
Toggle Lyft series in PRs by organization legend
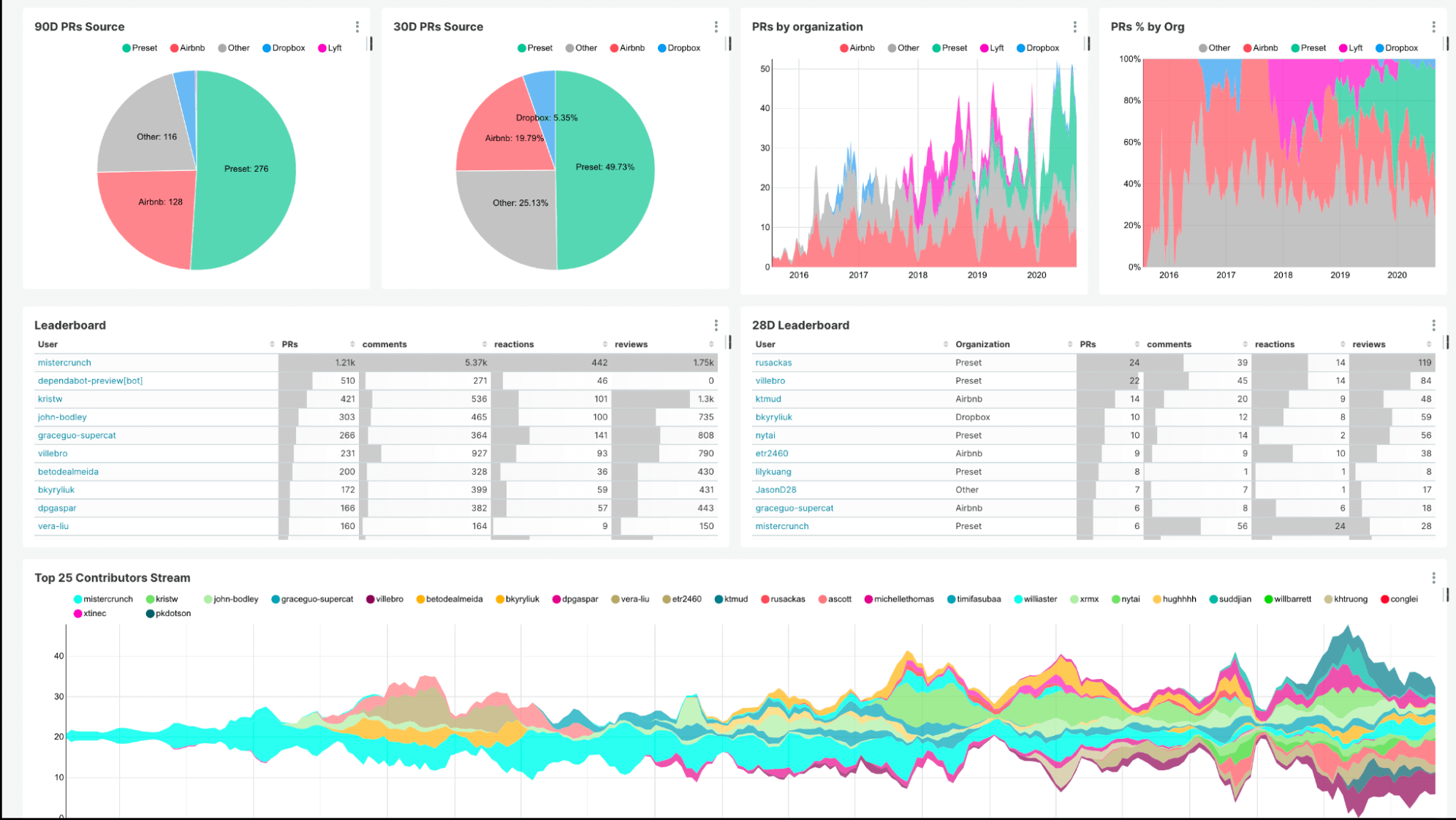click(x=992, y=48)
